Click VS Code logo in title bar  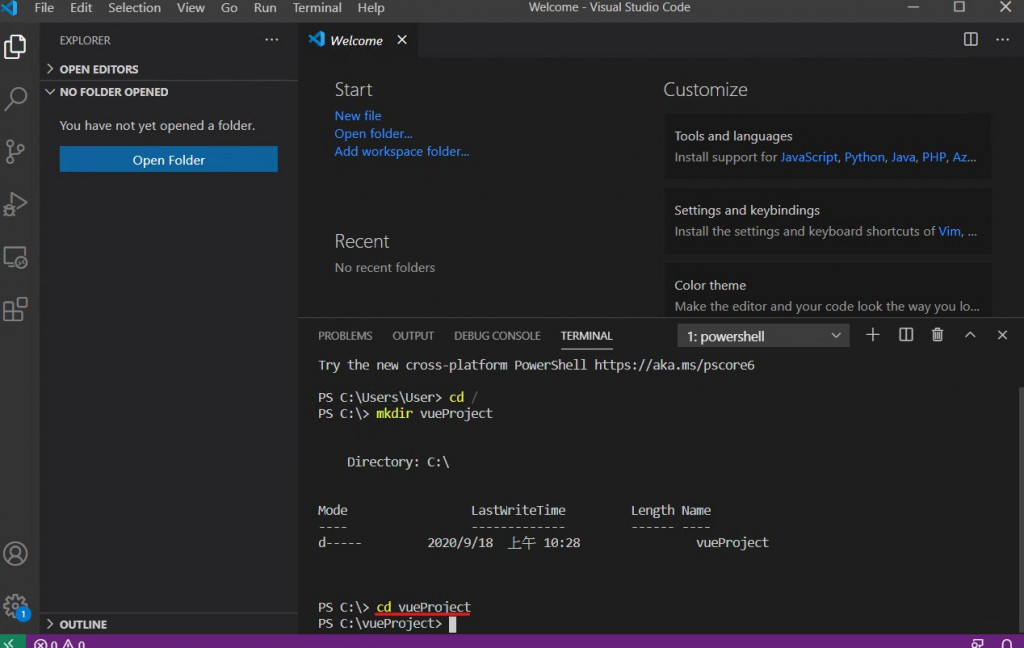point(10,8)
